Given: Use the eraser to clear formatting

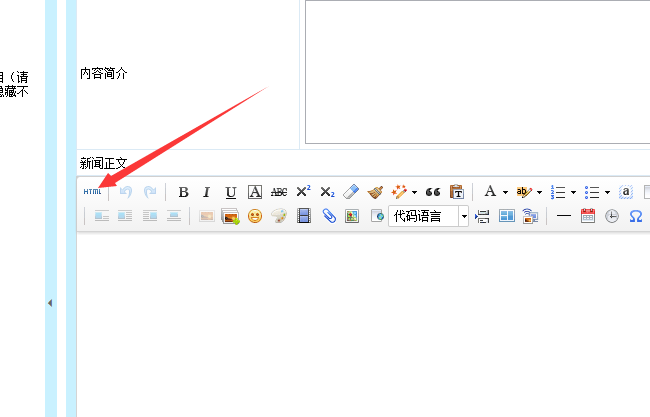Looking at the screenshot, I should click(351, 192).
